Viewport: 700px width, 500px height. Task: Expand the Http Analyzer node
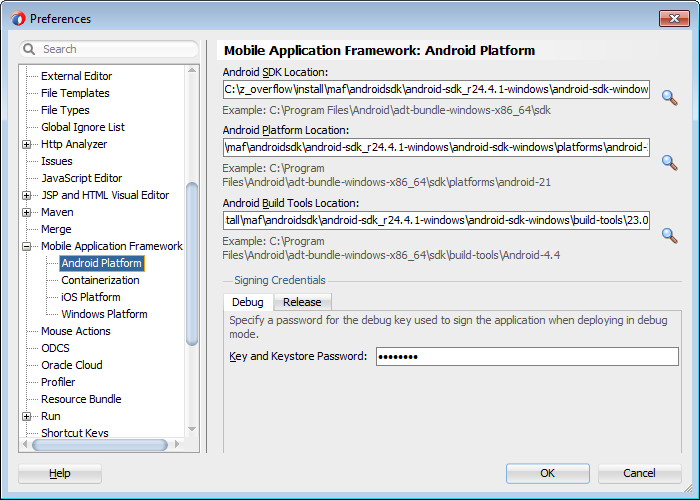pyautogui.click(x=27, y=144)
